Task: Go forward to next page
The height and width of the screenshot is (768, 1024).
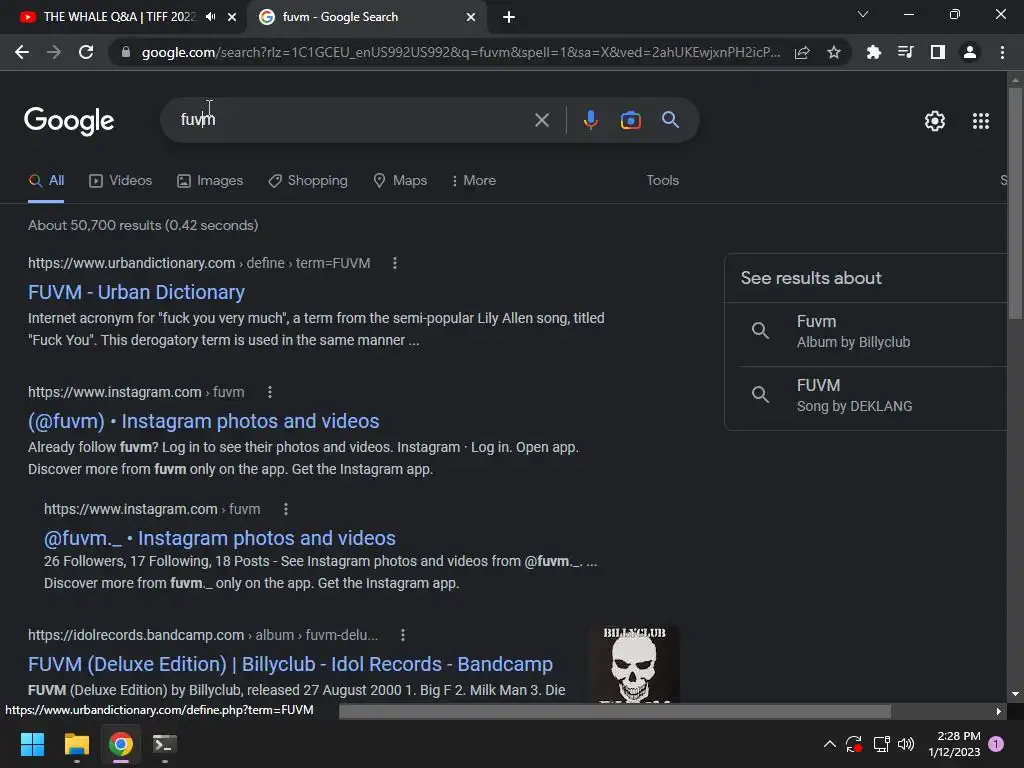Action: (x=54, y=52)
